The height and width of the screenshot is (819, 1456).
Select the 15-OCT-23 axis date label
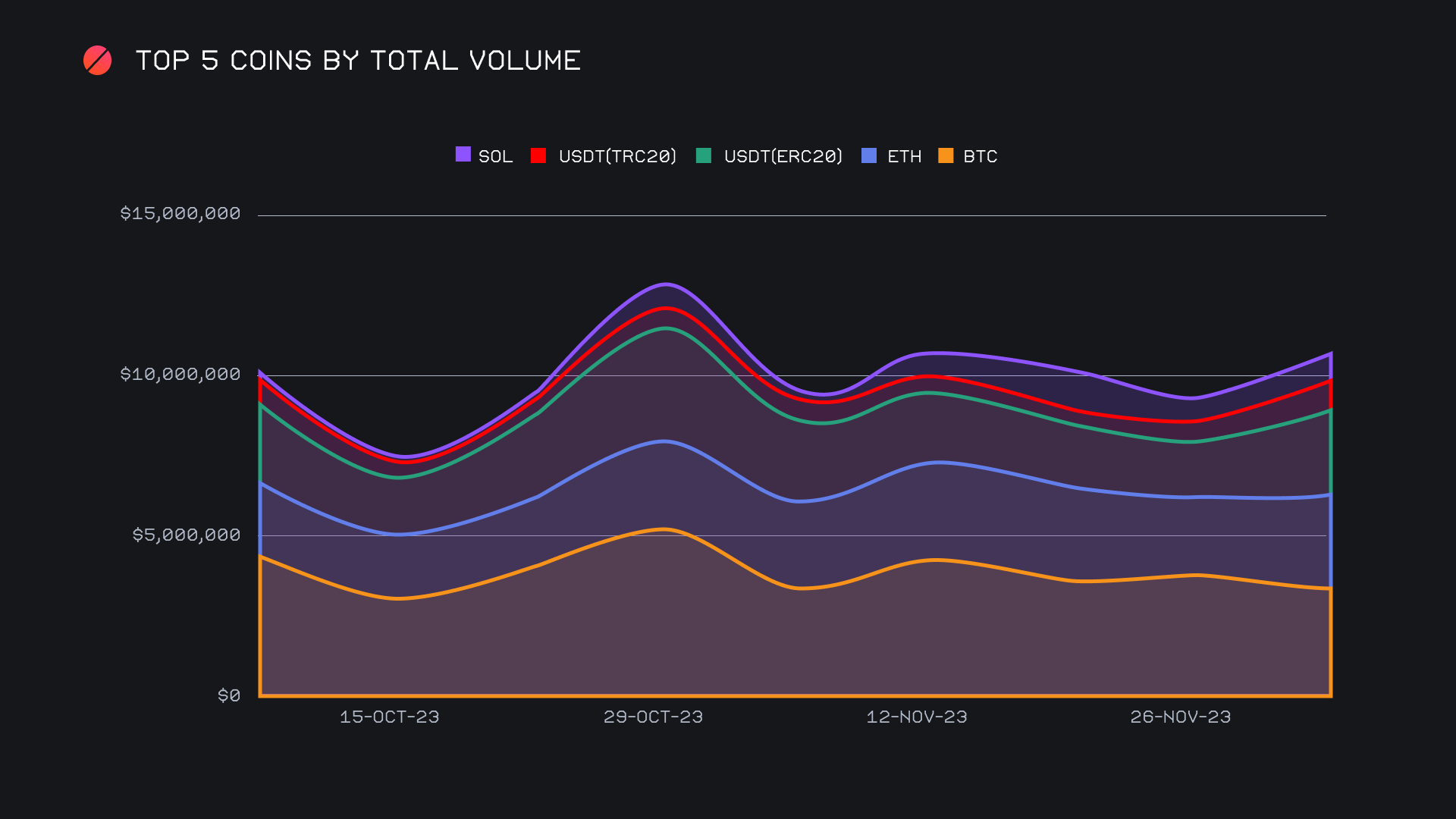click(x=389, y=717)
